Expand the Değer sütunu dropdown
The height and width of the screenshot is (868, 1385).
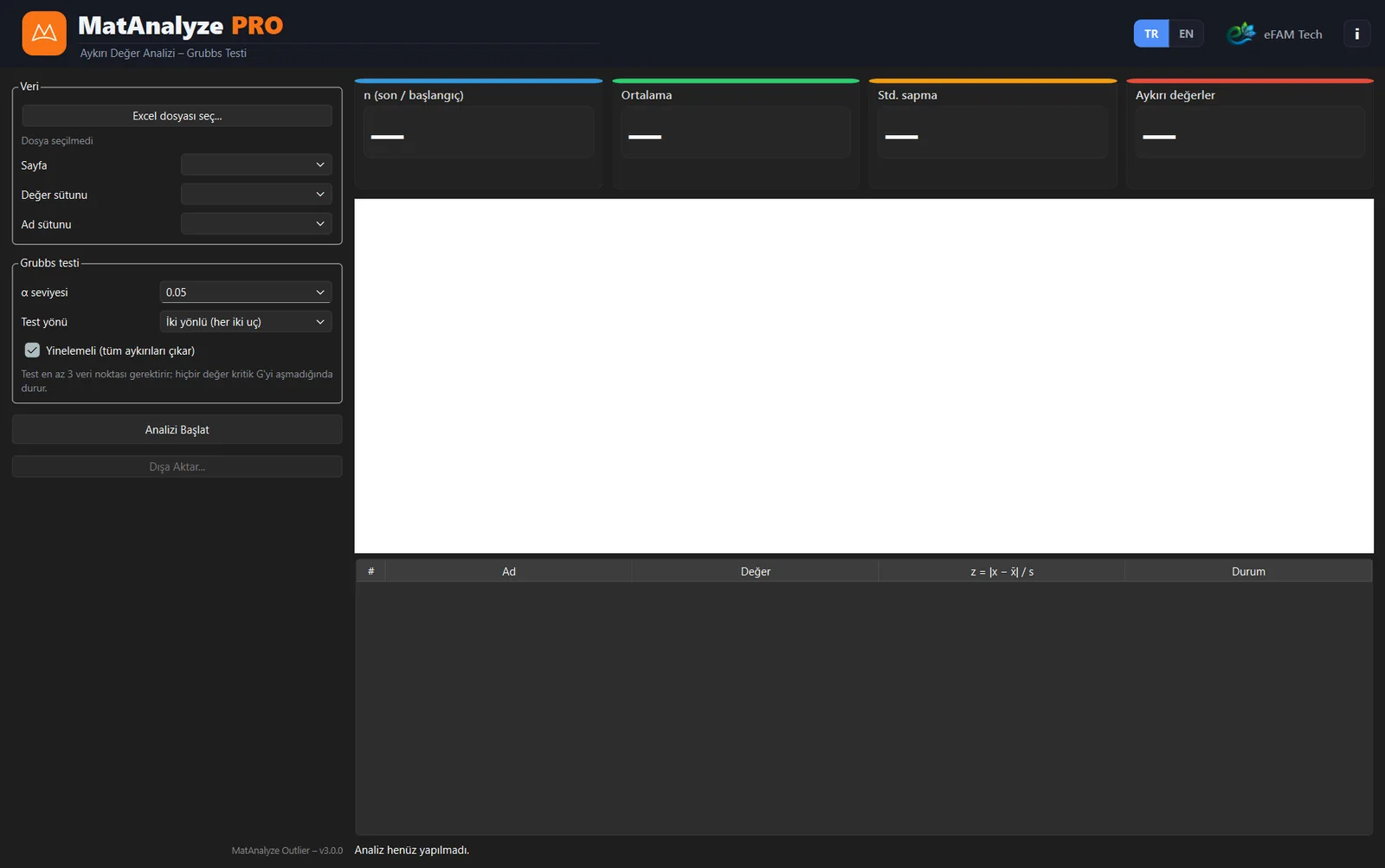click(x=256, y=195)
